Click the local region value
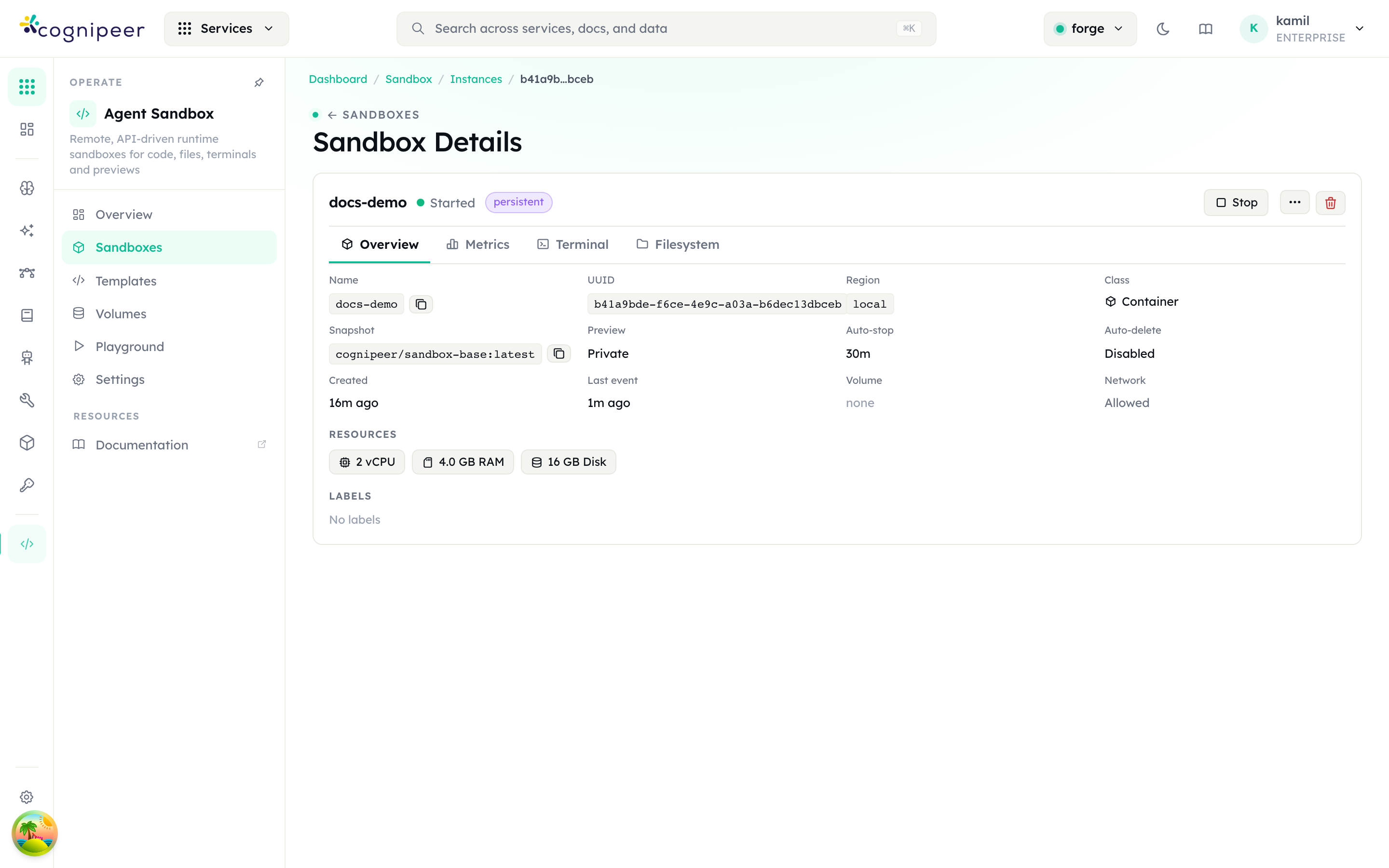Screen dimensions: 1389x868 point(870,304)
